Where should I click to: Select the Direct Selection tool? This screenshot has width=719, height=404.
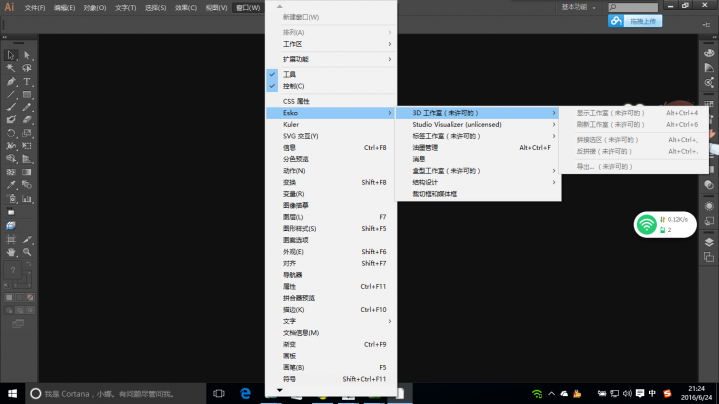[x=27, y=55]
